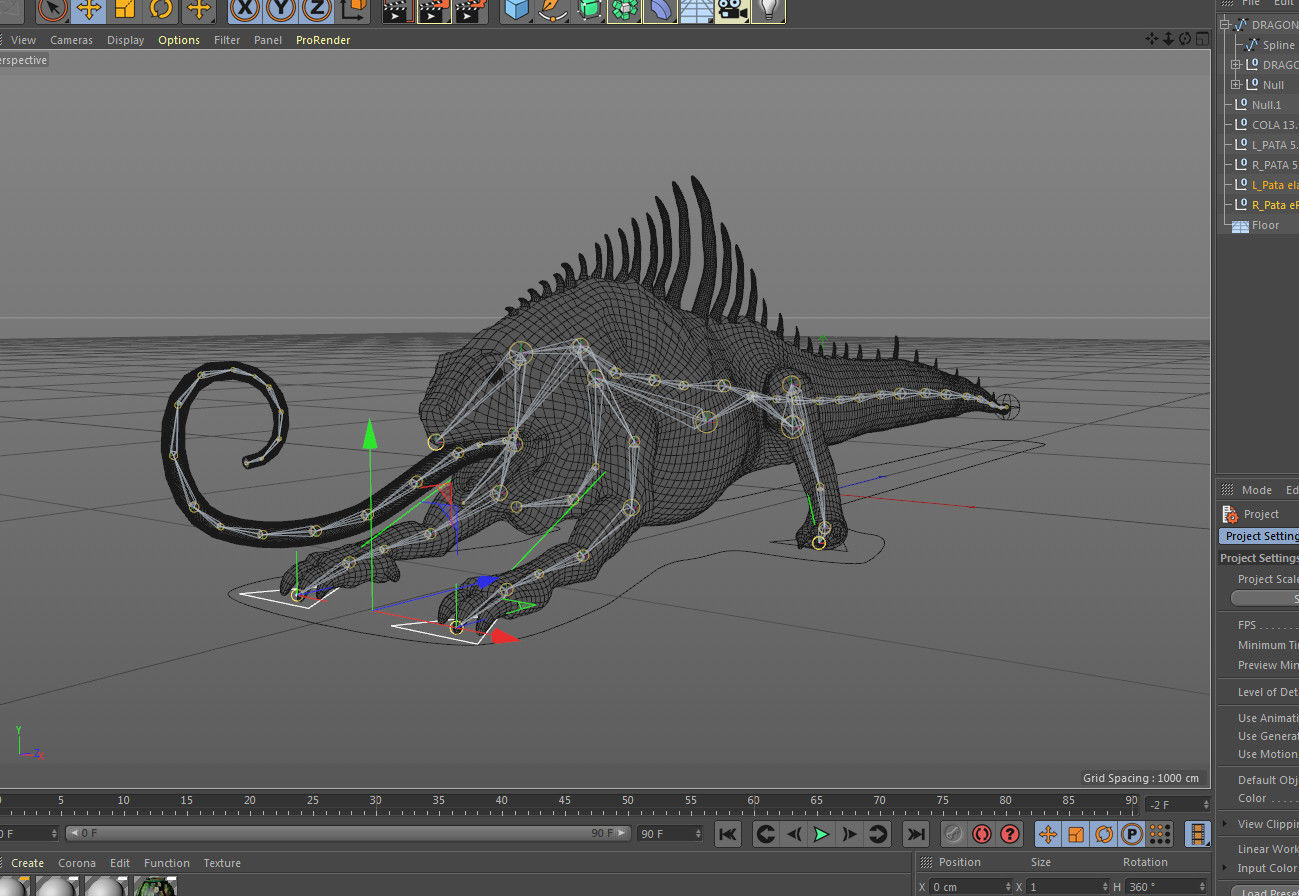The image size is (1299, 896).
Task: Open the Floor environment objects icon
Action: point(696,10)
